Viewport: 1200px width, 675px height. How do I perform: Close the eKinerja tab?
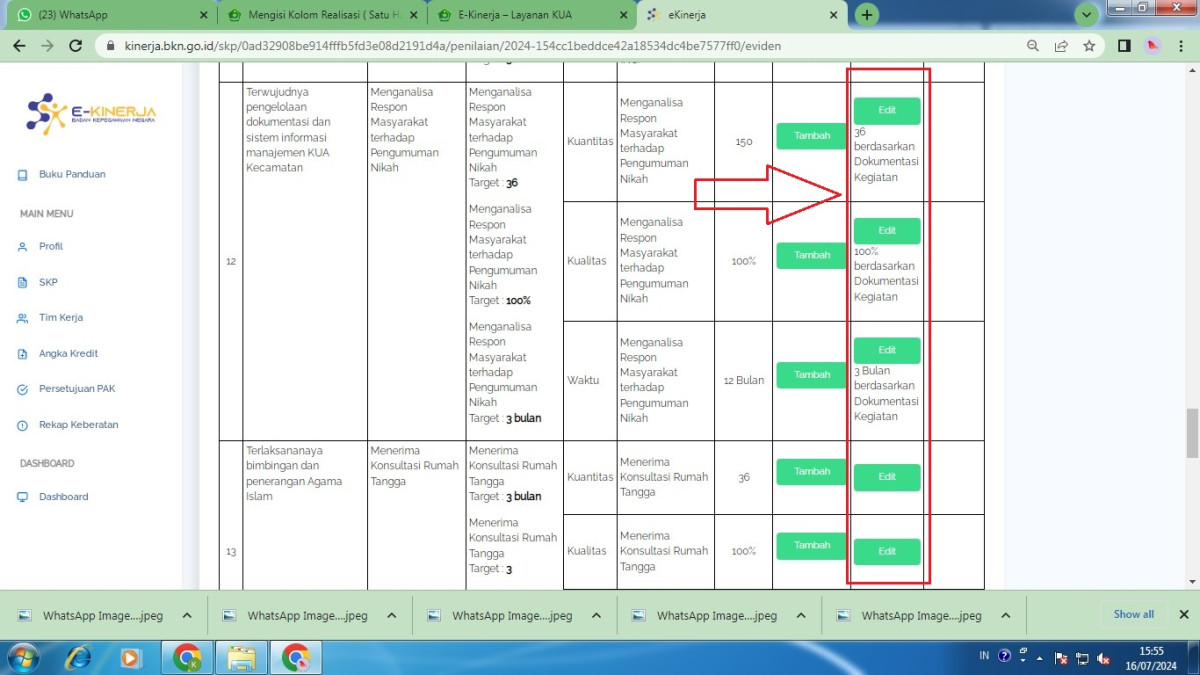[x=833, y=15]
